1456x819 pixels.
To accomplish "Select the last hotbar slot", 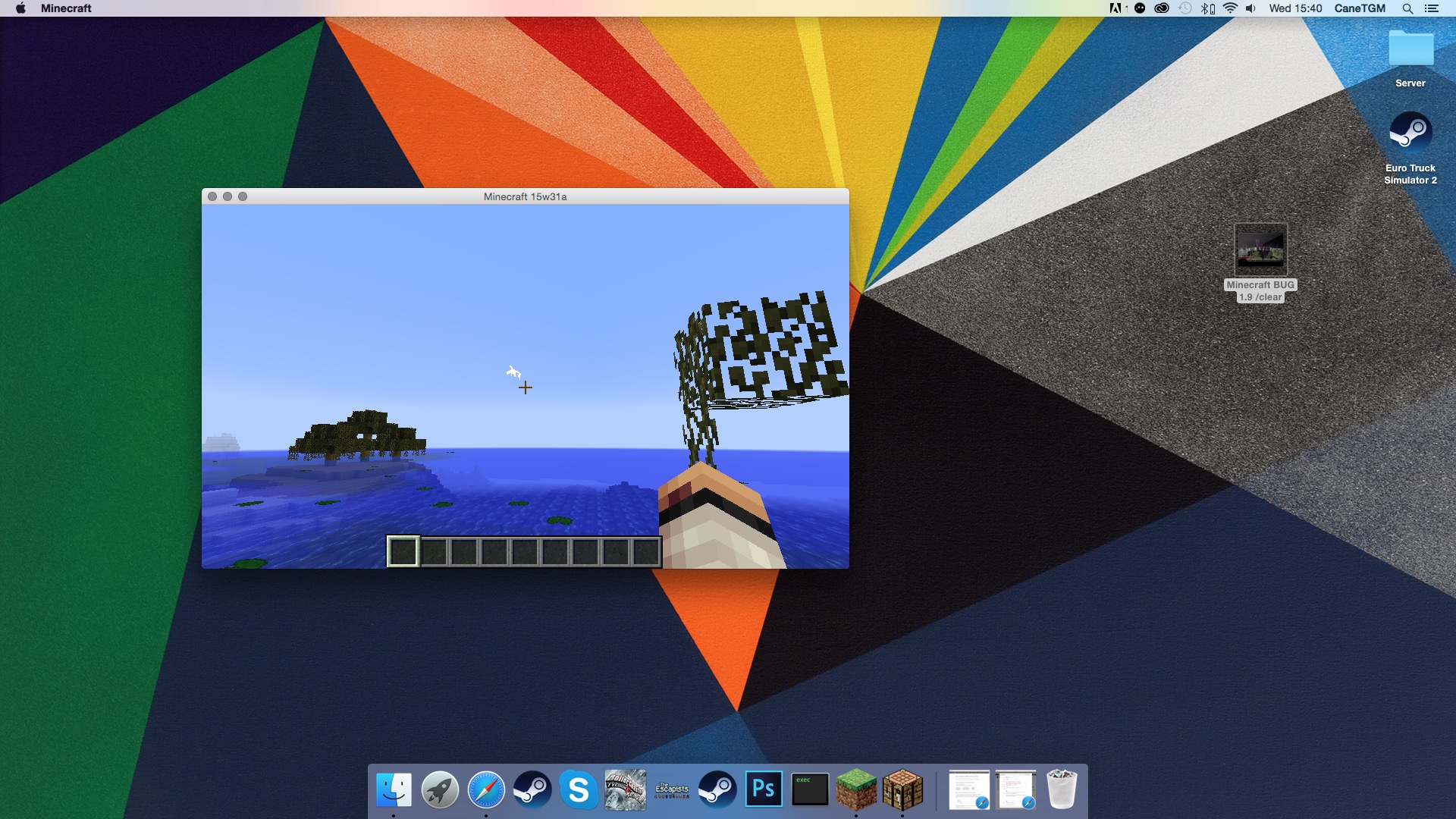I will [x=646, y=551].
